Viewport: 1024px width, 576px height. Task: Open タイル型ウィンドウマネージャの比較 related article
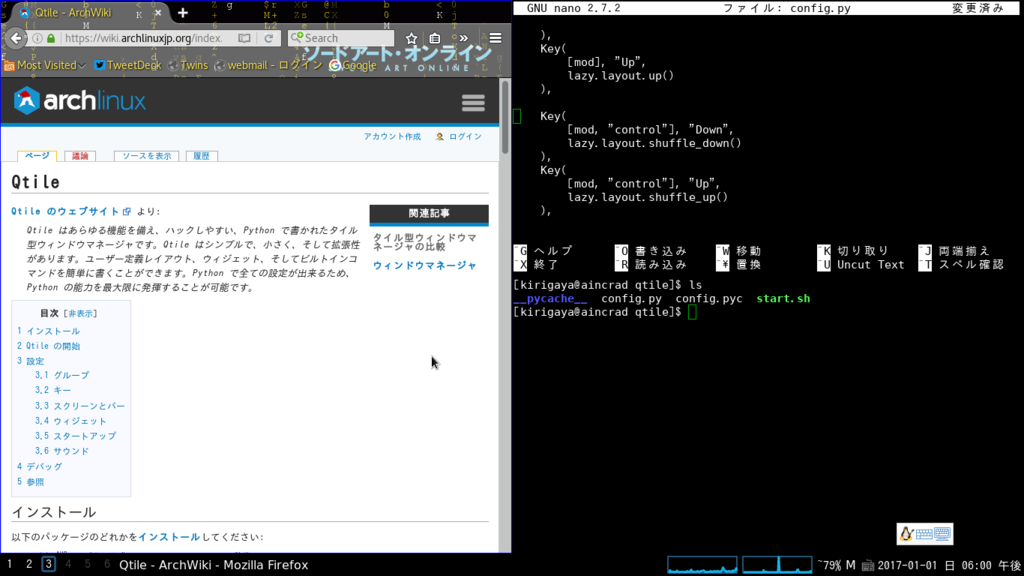[424, 242]
